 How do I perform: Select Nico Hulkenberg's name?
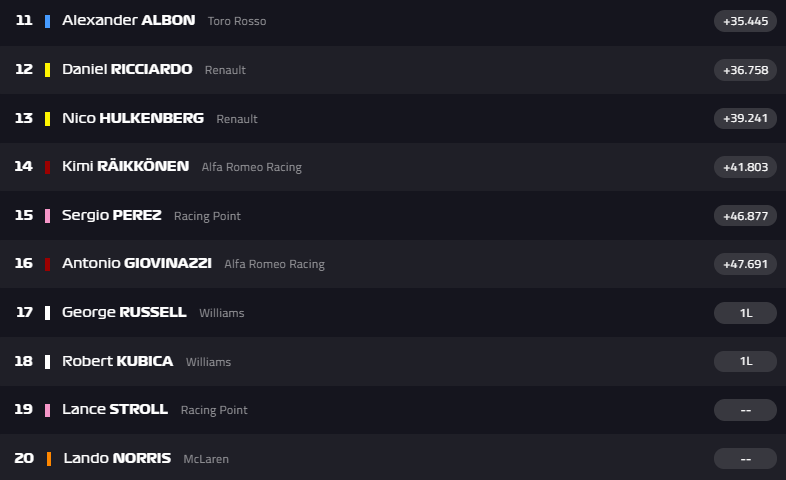coord(132,118)
